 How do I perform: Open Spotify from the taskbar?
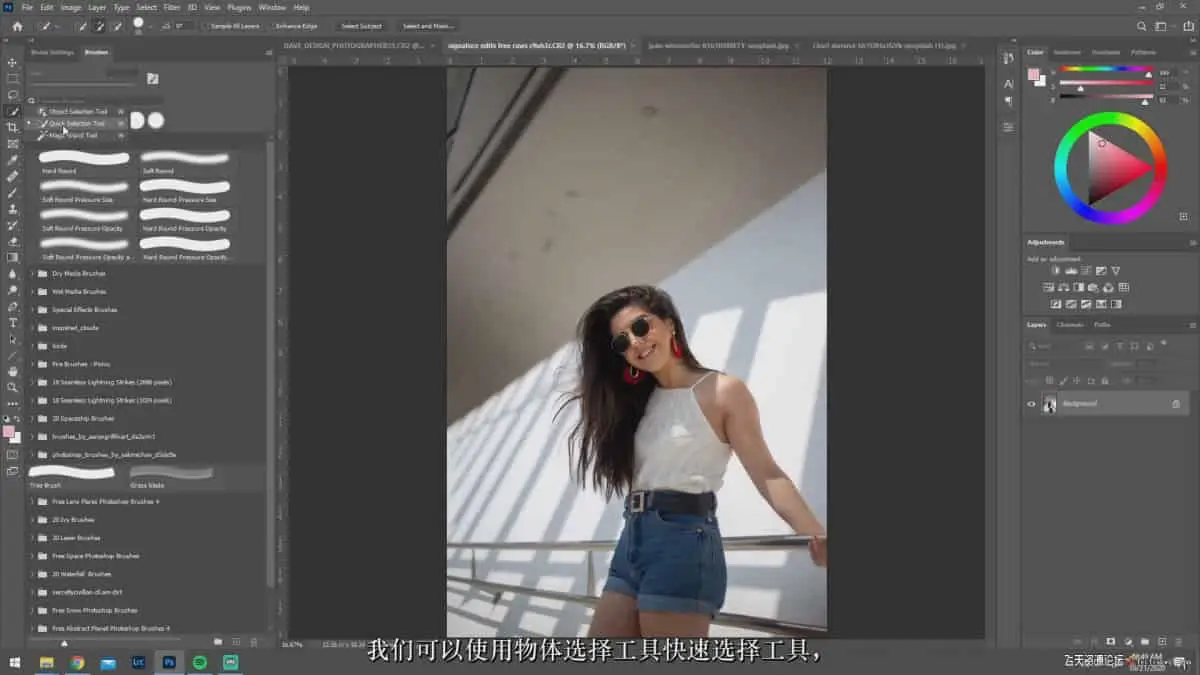[x=199, y=662]
